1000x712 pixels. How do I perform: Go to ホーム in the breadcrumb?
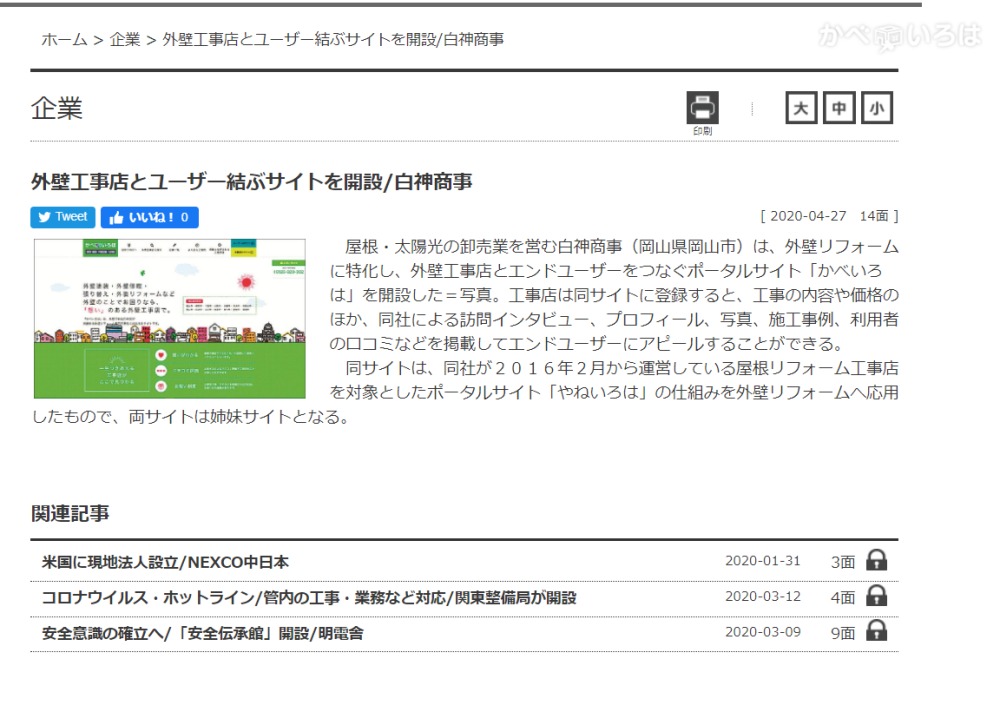pos(64,40)
